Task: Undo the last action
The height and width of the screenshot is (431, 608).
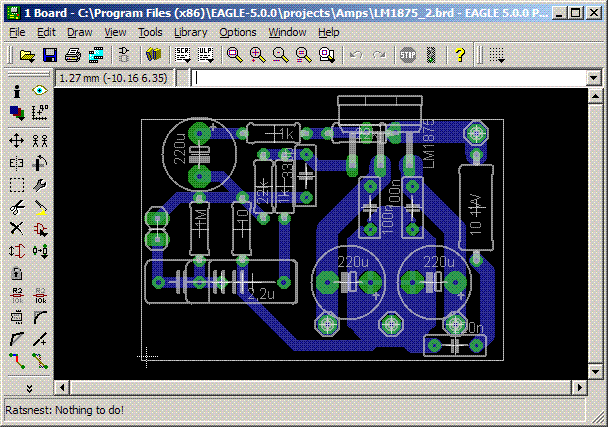Action: coord(356,55)
